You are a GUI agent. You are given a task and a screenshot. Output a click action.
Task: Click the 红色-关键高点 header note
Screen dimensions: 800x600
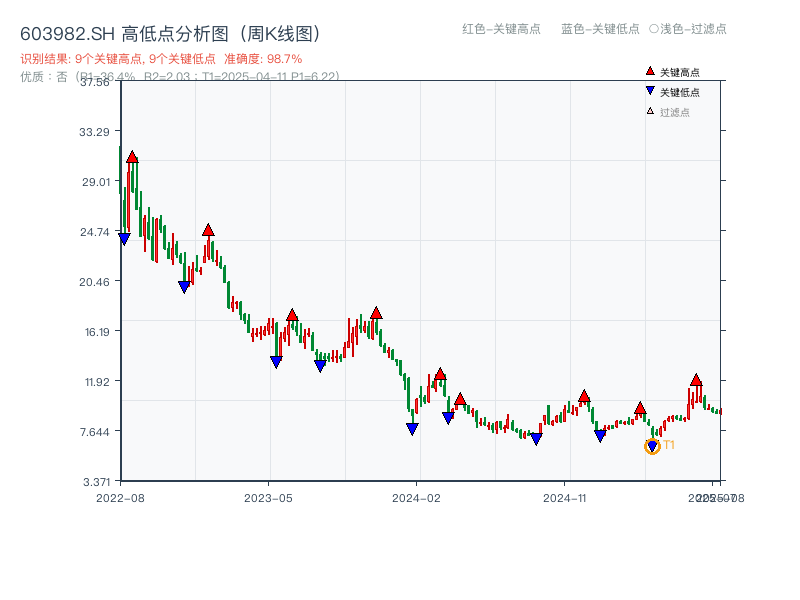501,29
